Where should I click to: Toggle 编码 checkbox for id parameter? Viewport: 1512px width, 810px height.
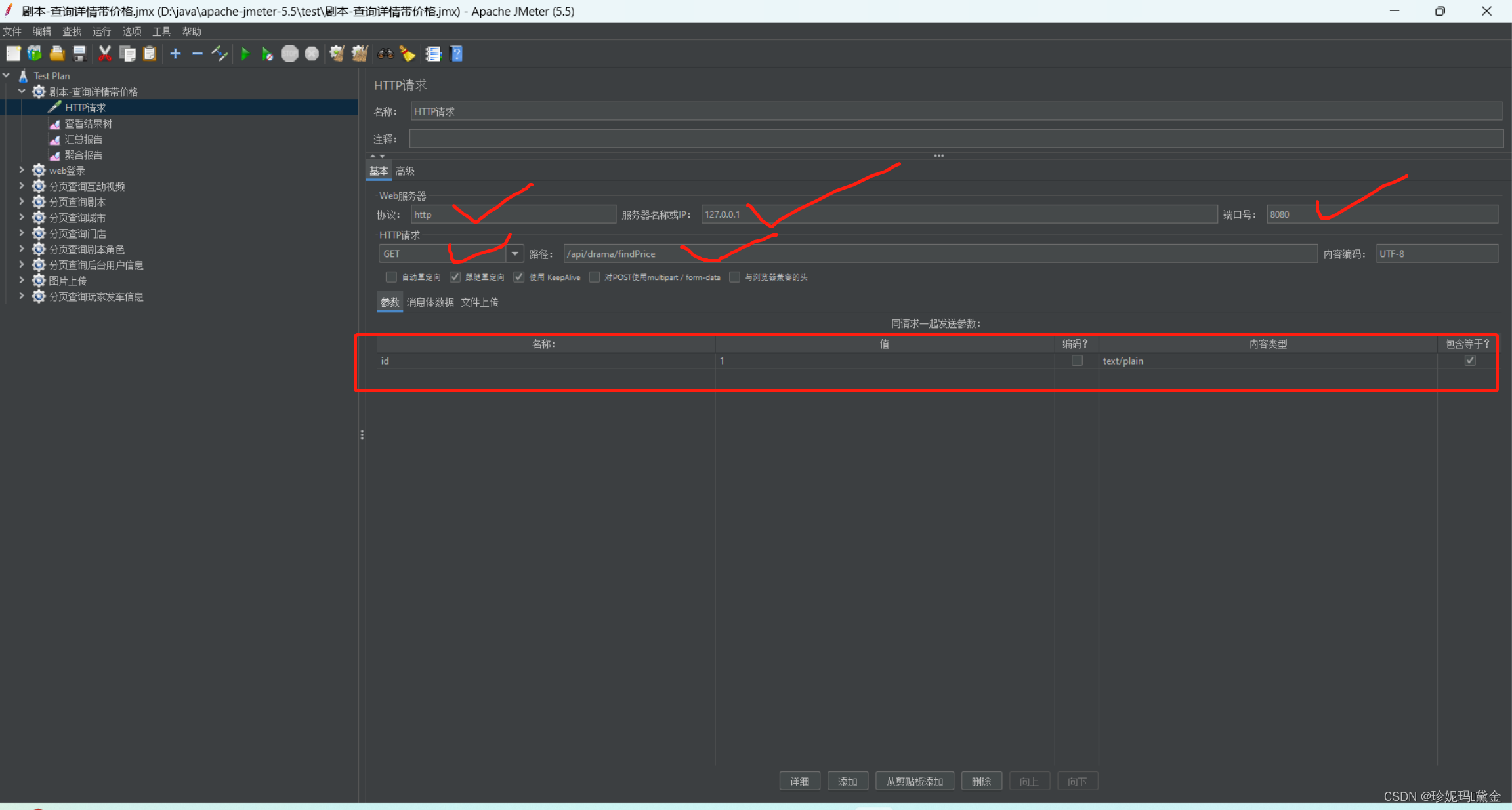click(1077, 360)
